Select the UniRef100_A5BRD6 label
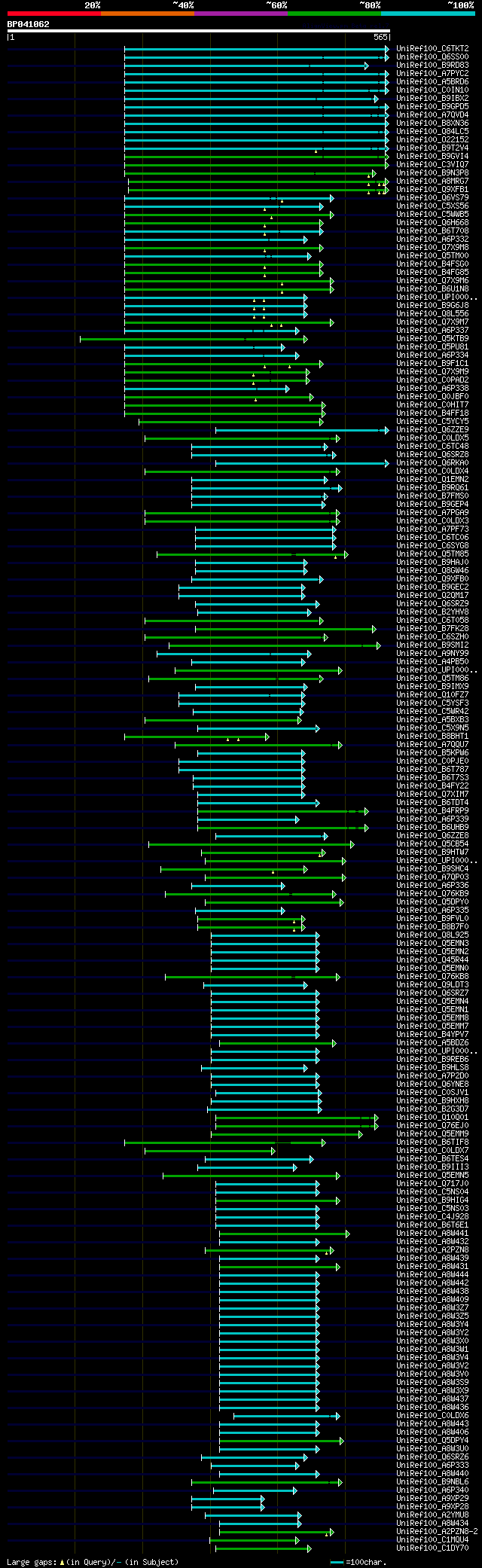The image size is (482, 1568). coord(432,81)
